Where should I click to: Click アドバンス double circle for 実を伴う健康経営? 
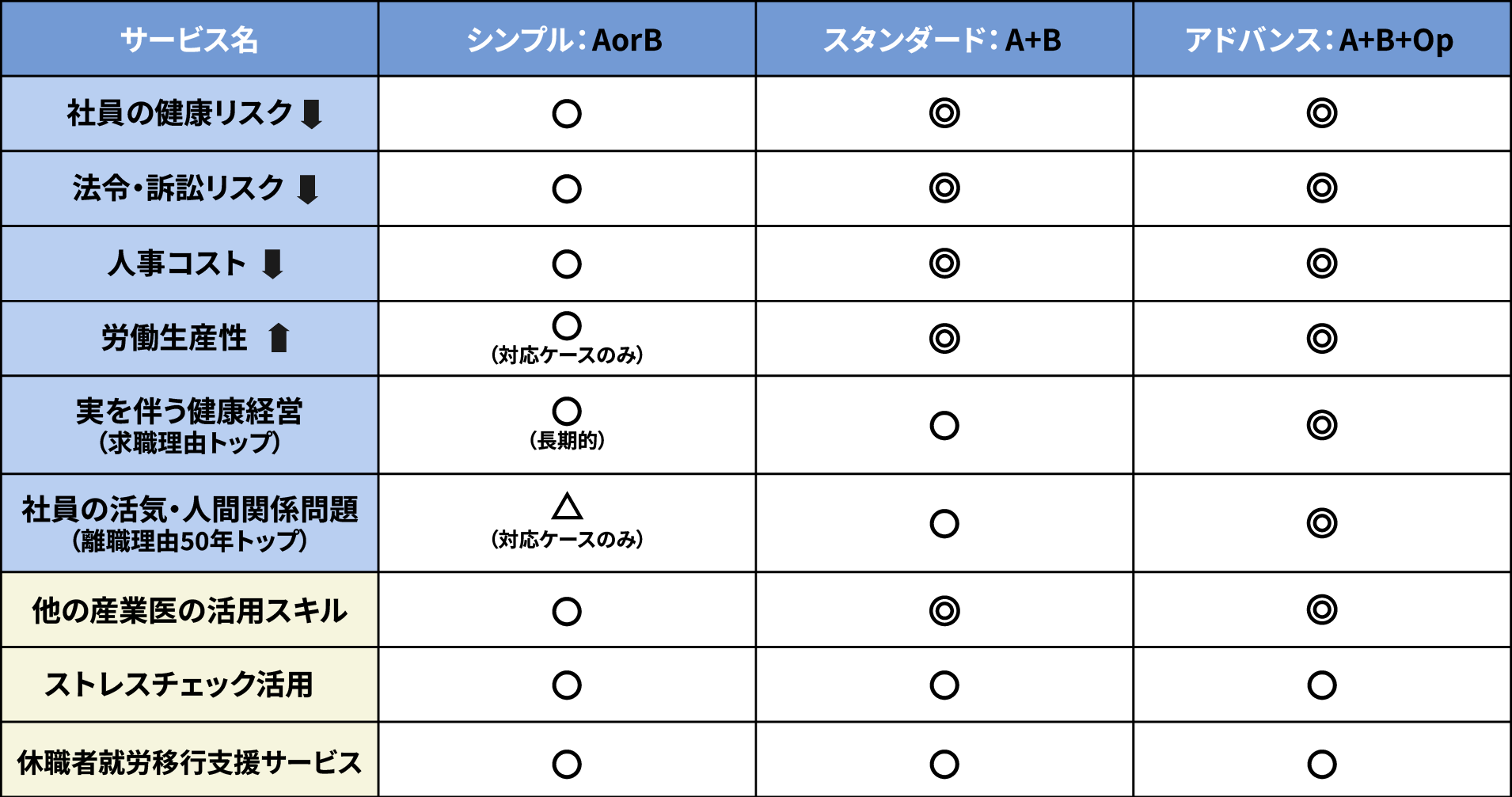[x=1321, y=425]
